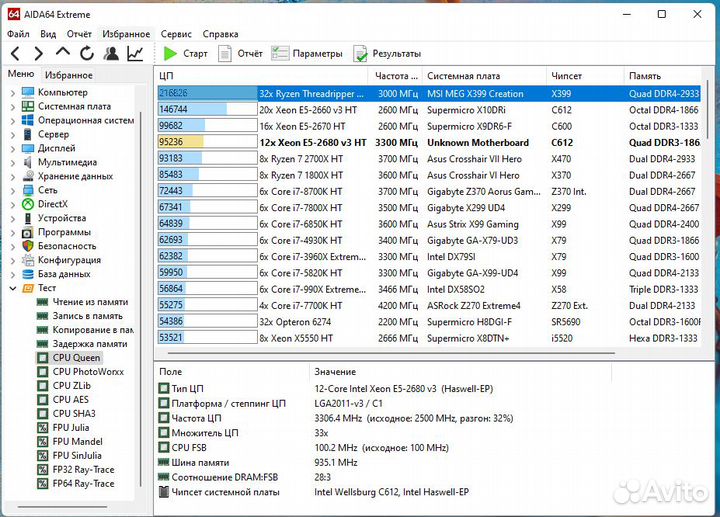
Task: Select the Сеть network icon
Action: click(28, 190)
